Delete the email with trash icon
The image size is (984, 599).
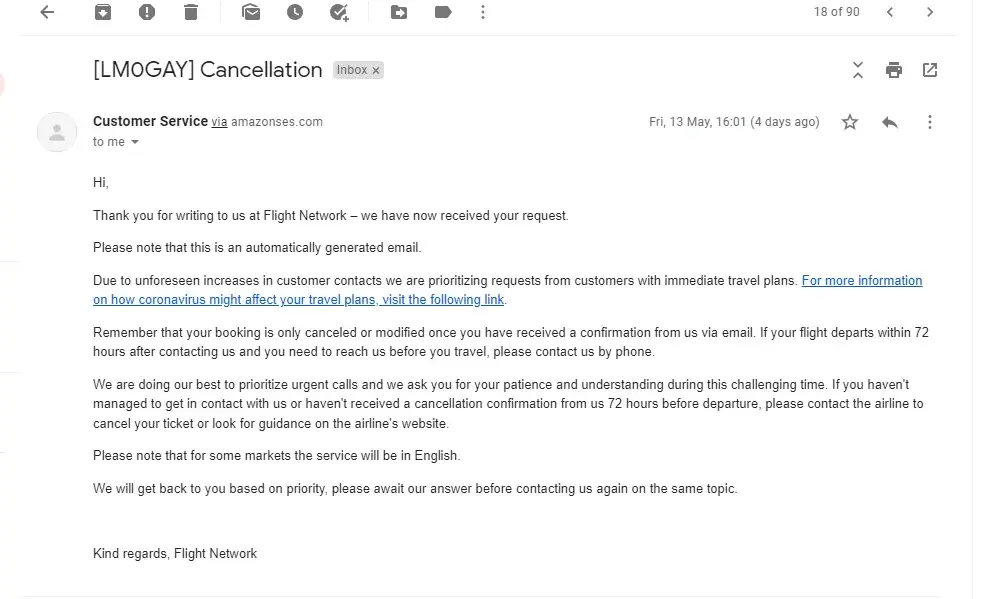[x=191, y=12]
